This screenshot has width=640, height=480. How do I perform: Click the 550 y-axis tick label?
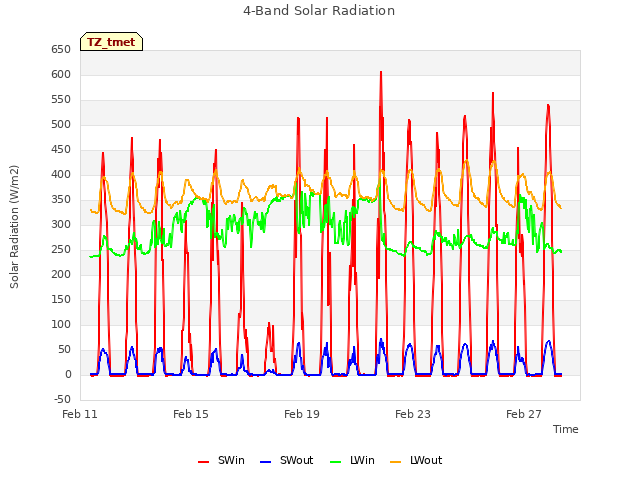pyautogui.click(x=61, y=100)
